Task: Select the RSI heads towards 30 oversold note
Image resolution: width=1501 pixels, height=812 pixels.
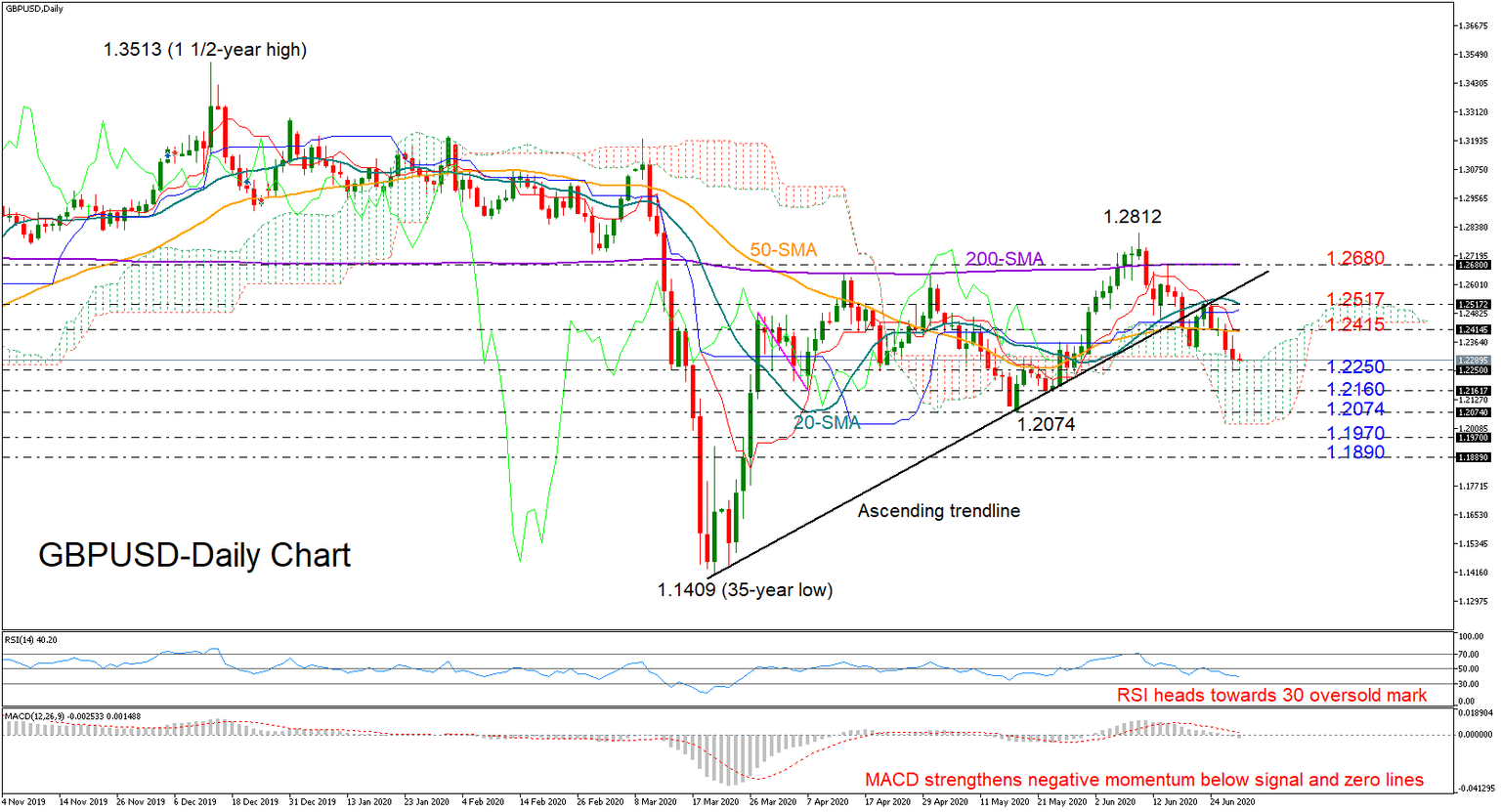Action: [1270, 696]
